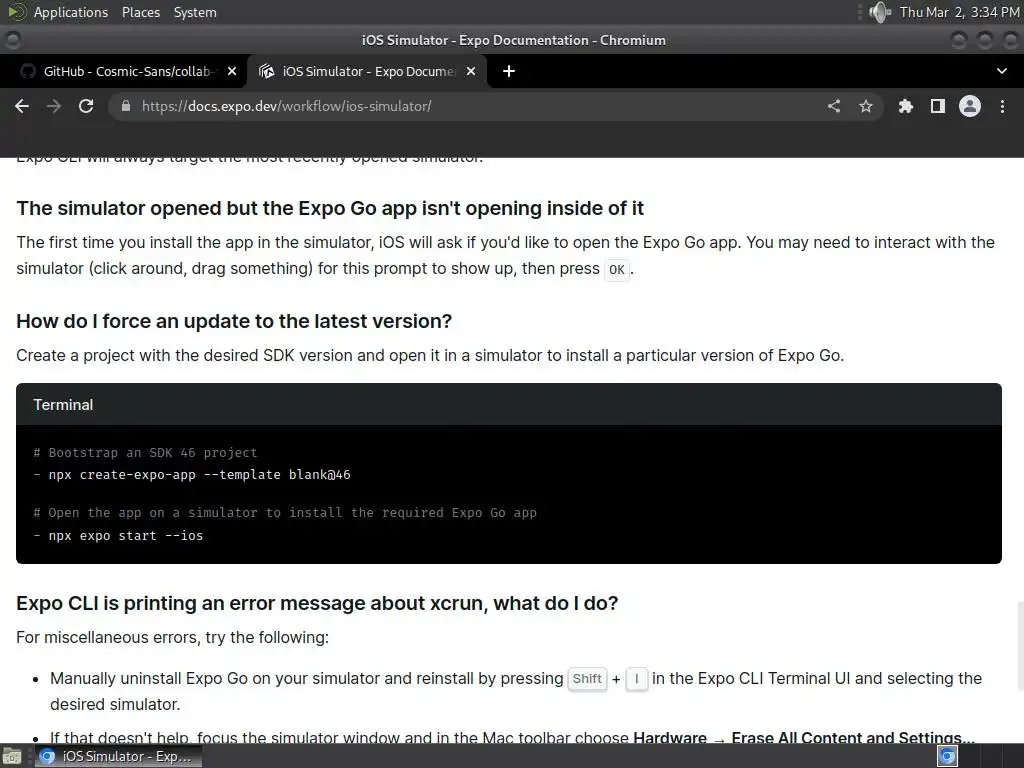The image size is (1024, 768).
Task: Click the Bootstrap an SDK 46 comment
Action: (x=145, y=453)
